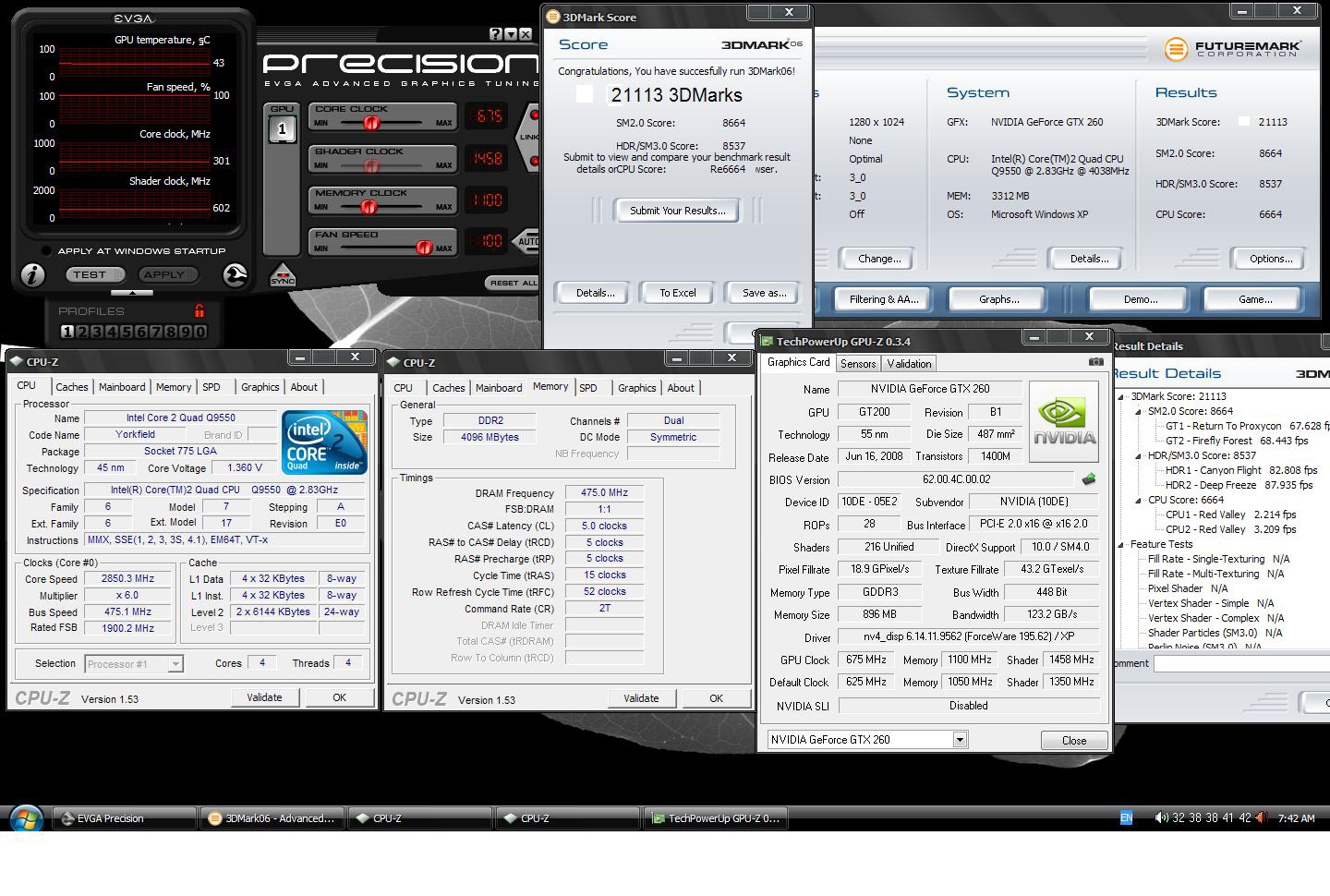Select profile slot 3 in EVGA Precision
Screen dimensions: 1330x896
pyautogui.click(x=96, y=332)
